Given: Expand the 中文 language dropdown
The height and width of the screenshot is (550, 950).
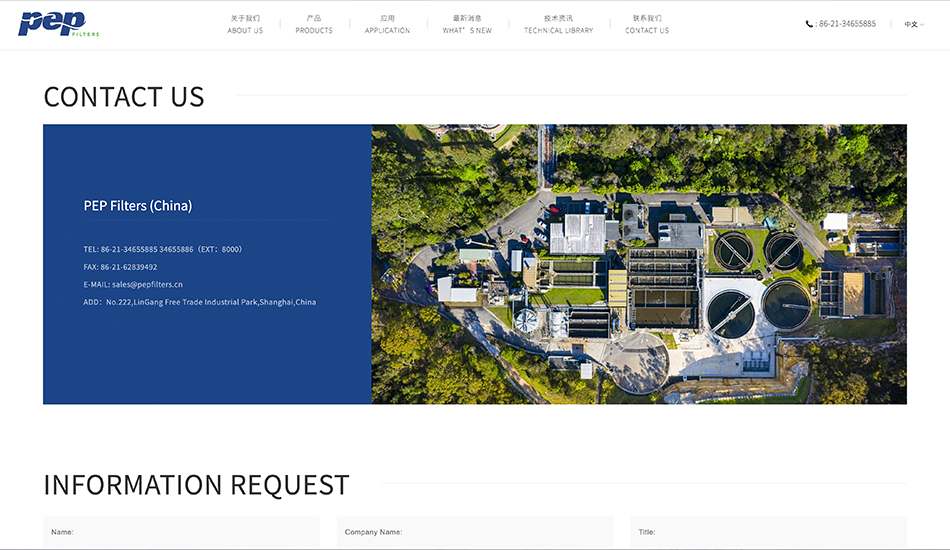Looking at the screenshot, I should [914, 24].
